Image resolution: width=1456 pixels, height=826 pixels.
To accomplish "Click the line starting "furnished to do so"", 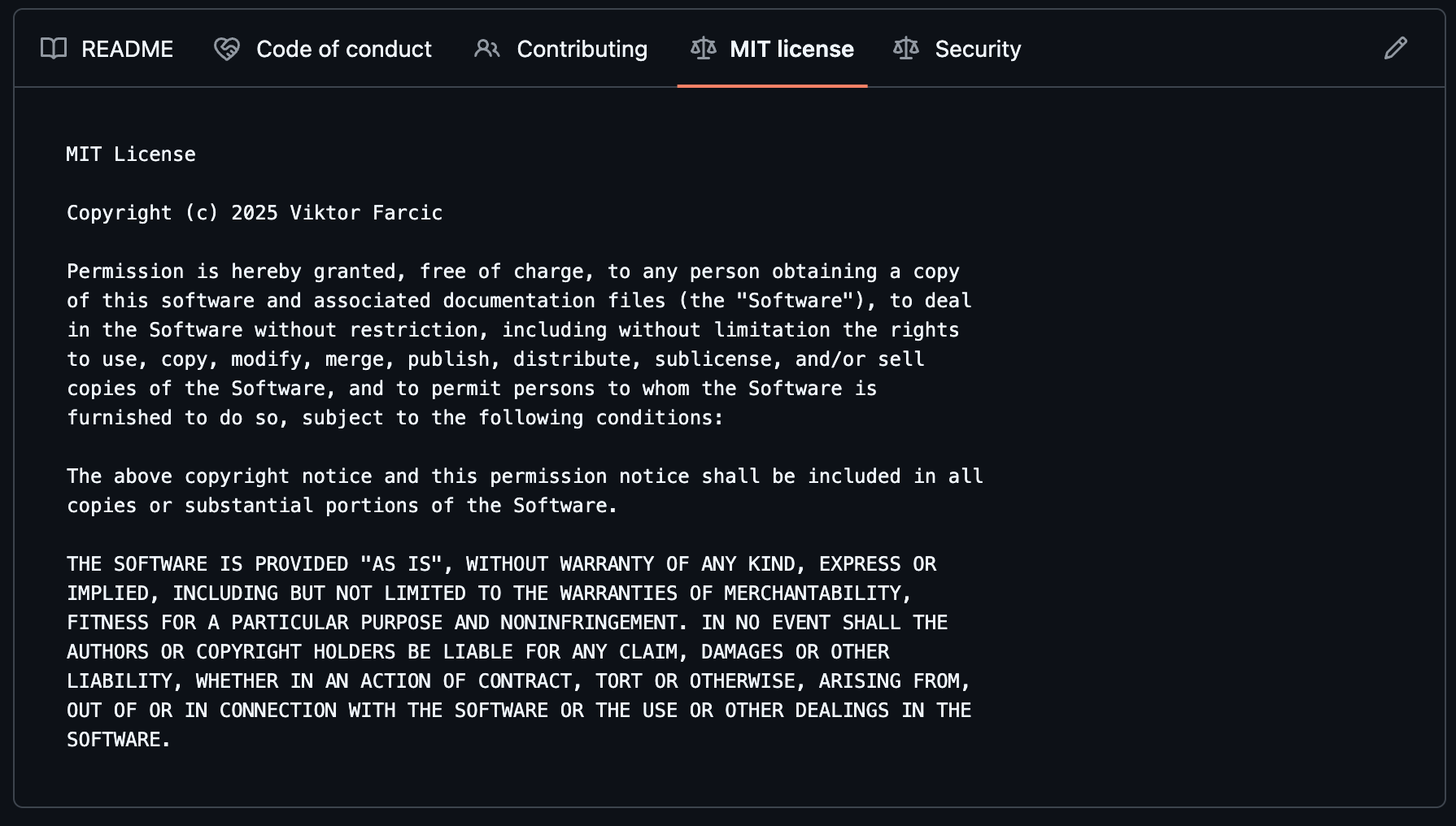I will pyautogui.click(x=395, y=418).
